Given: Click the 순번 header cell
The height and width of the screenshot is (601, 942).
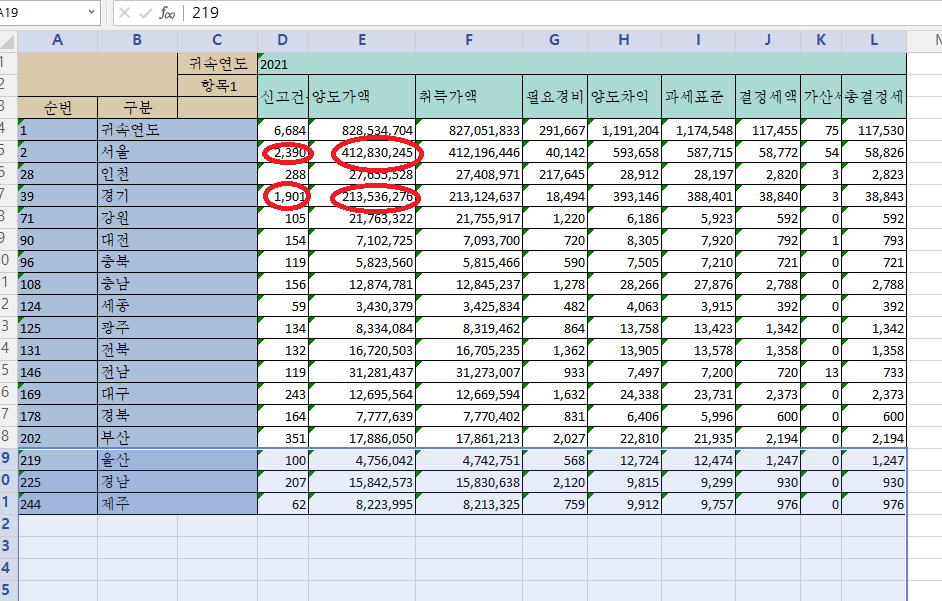Looking at the screenshot, I should (x=57, y=107).
